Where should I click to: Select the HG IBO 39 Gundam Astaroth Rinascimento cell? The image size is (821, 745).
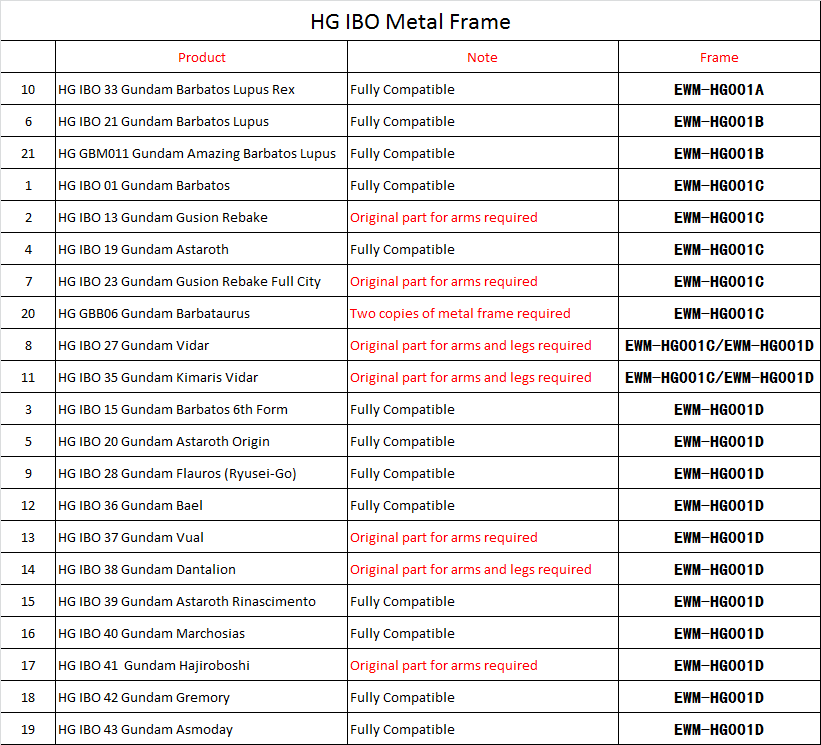click(x=187, y=602)
